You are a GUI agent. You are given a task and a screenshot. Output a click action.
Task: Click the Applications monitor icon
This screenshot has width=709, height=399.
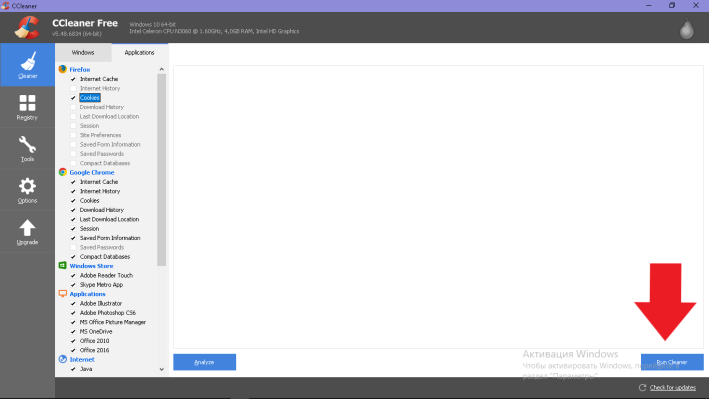[63, 294]
